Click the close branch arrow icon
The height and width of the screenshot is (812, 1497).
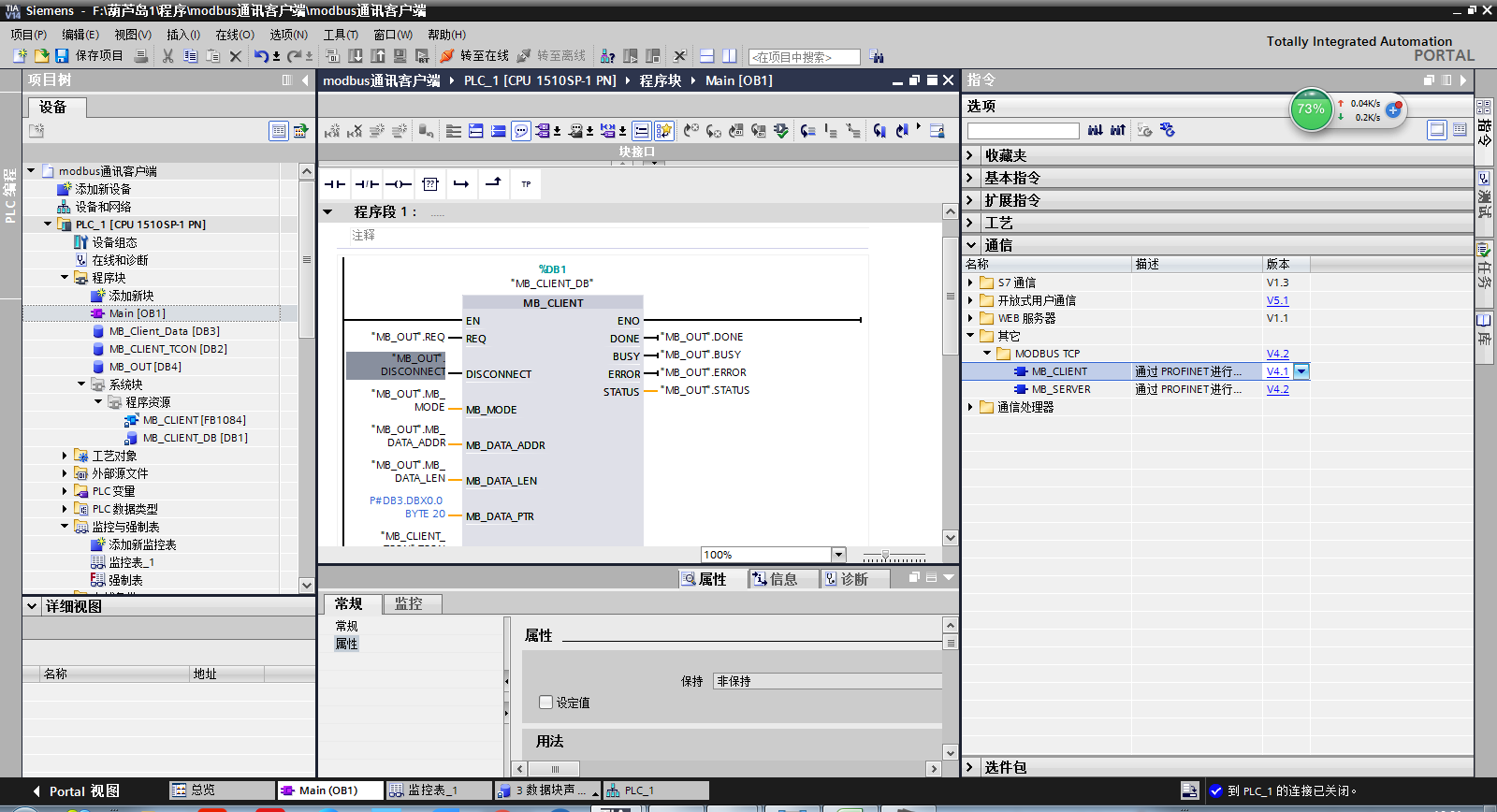[493, 184]
